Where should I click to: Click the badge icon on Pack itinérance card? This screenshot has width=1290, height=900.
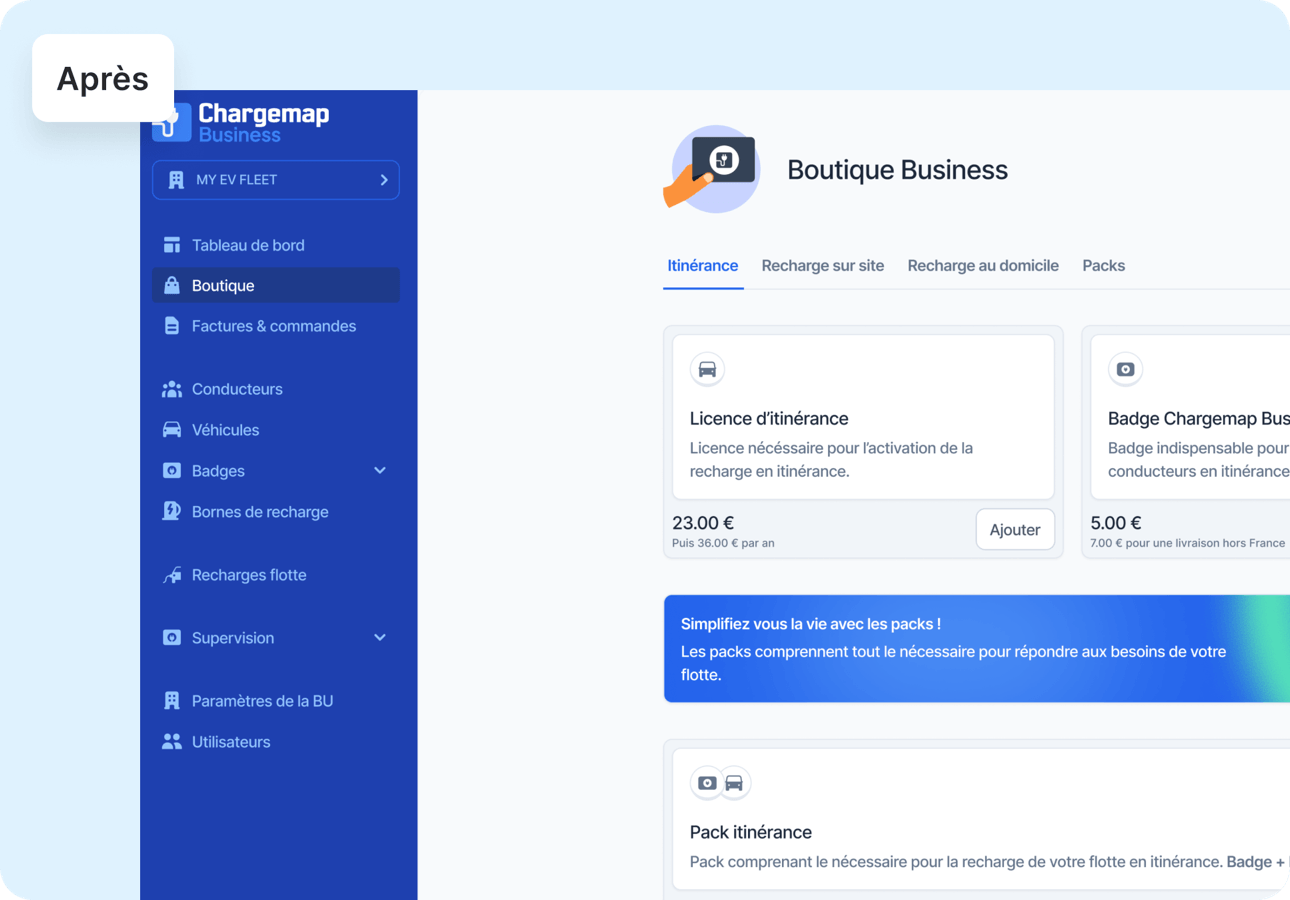[707, 783]
